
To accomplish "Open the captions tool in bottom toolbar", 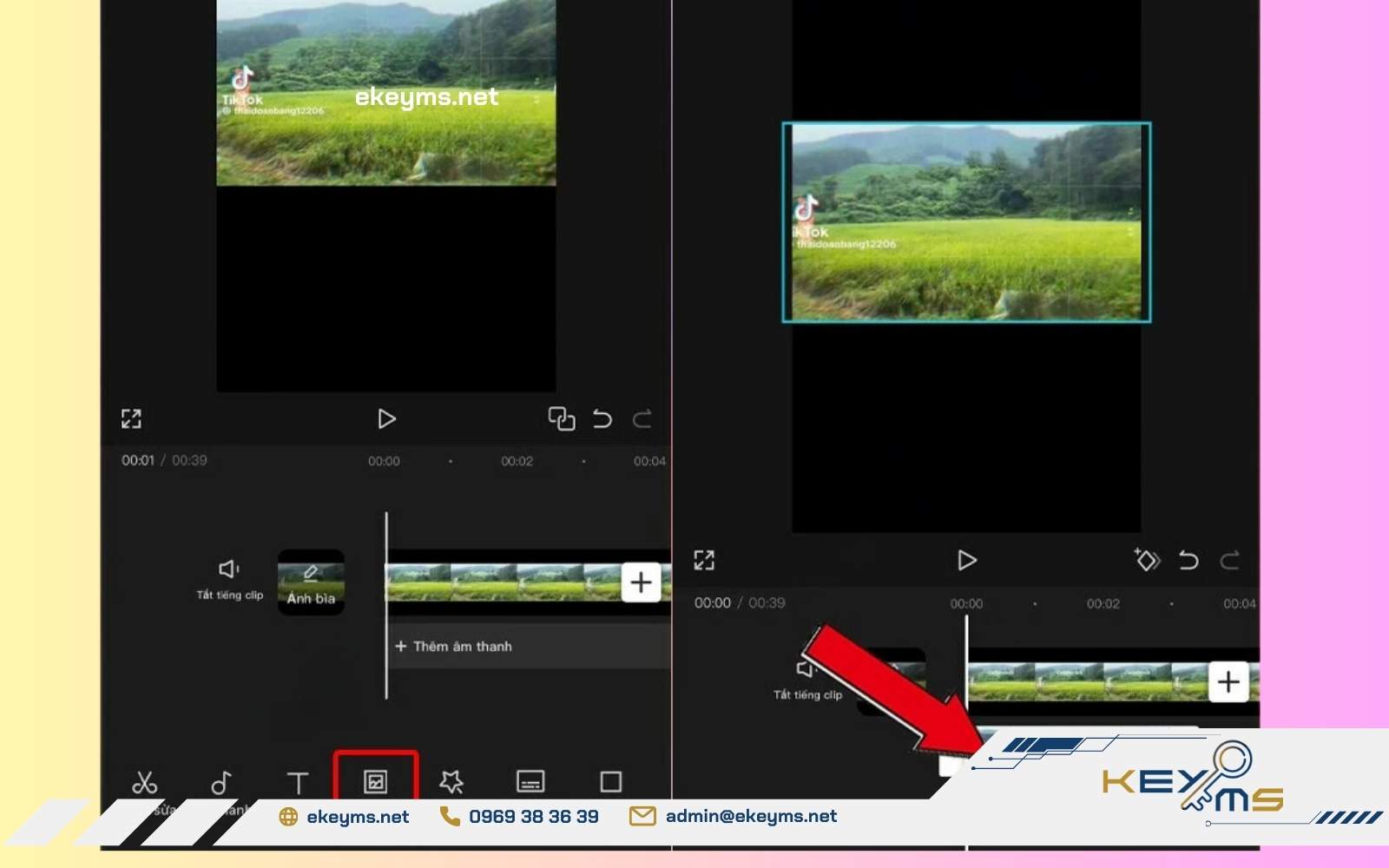I will [530, 782].
